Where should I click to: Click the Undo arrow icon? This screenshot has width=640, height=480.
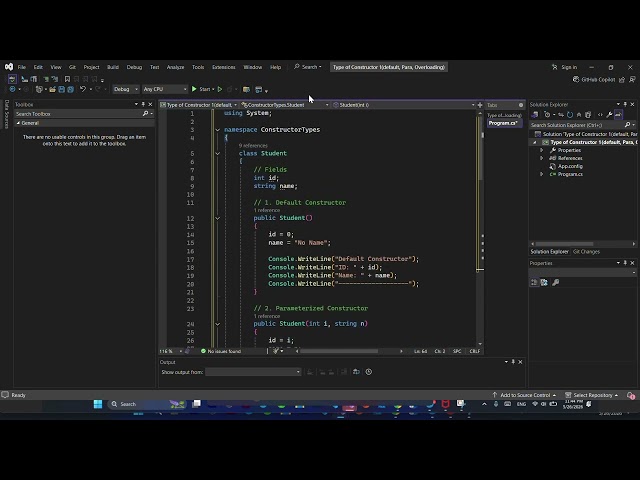tap(83, 89)
